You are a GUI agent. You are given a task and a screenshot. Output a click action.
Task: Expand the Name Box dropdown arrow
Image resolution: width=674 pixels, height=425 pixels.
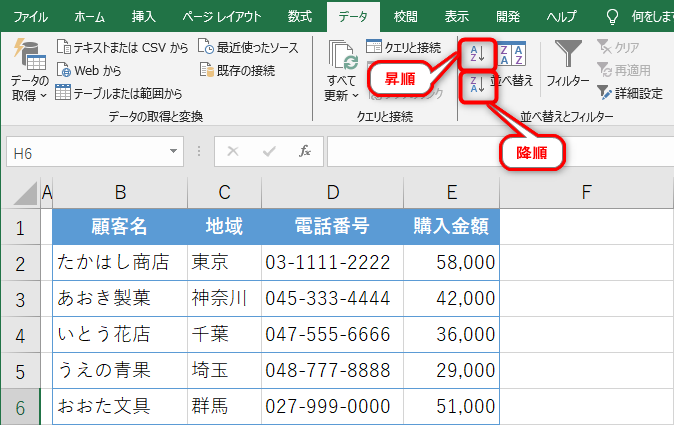click(x=172, y=151)
